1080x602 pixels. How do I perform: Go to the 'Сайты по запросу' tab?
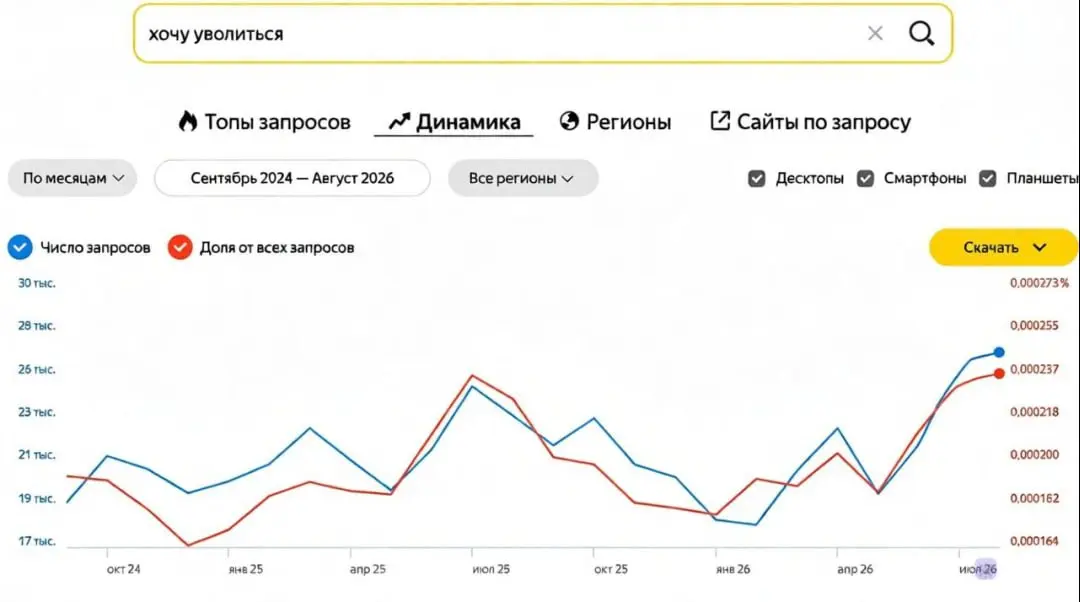[x=810, y=122]
